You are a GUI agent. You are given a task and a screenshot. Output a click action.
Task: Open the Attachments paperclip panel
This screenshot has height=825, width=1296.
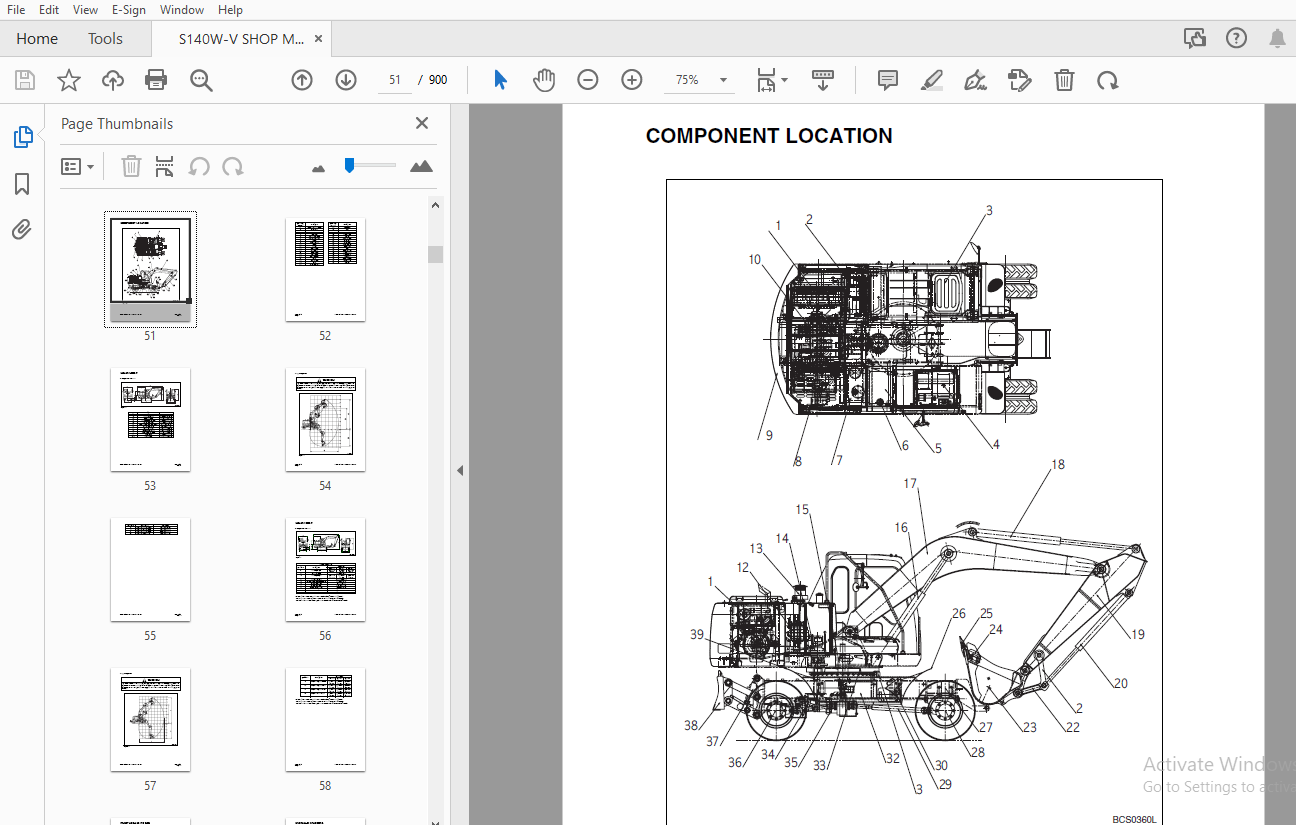[22, 230]
